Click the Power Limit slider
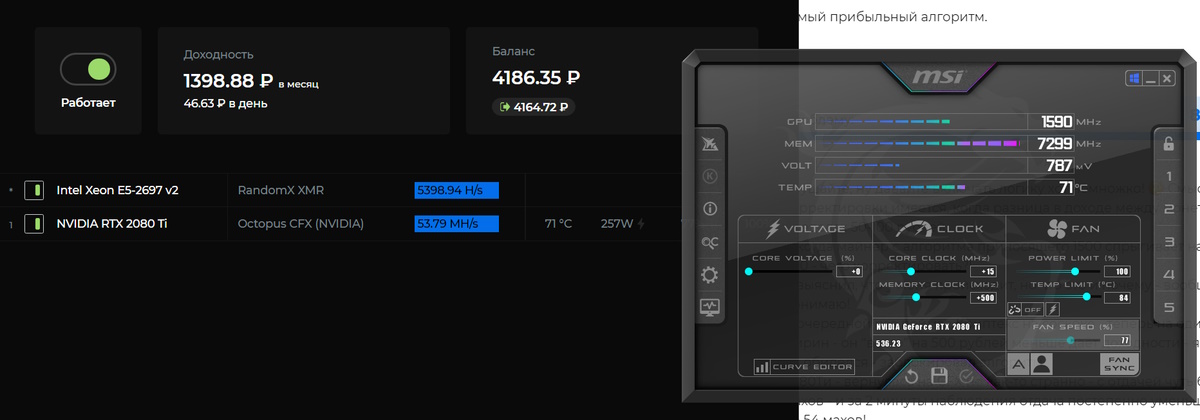Image resolution: width=1200 pixels, height=420 pixels. click(x=1057, y=271)
